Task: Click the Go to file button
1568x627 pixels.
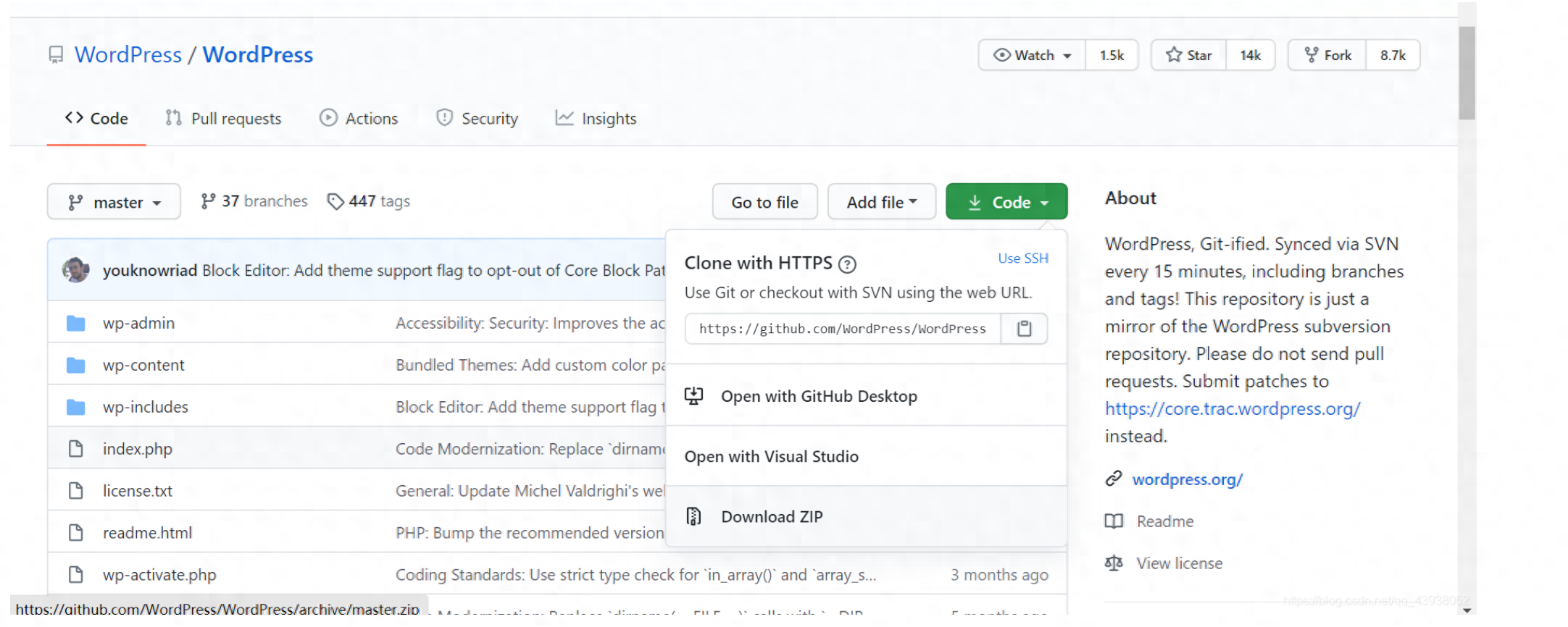Action: tap(764, 201)
